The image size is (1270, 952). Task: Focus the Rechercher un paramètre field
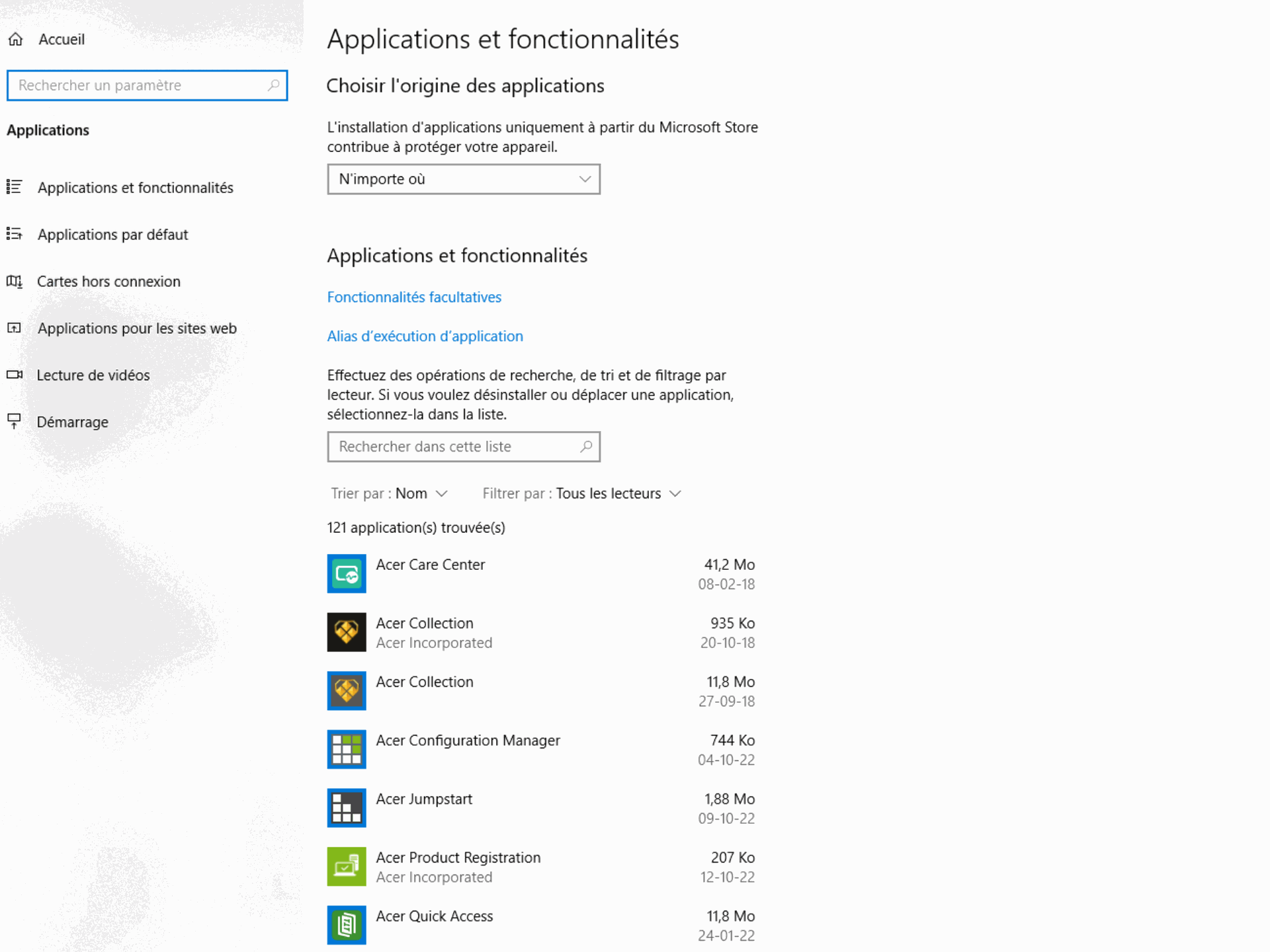pos(147,85)
